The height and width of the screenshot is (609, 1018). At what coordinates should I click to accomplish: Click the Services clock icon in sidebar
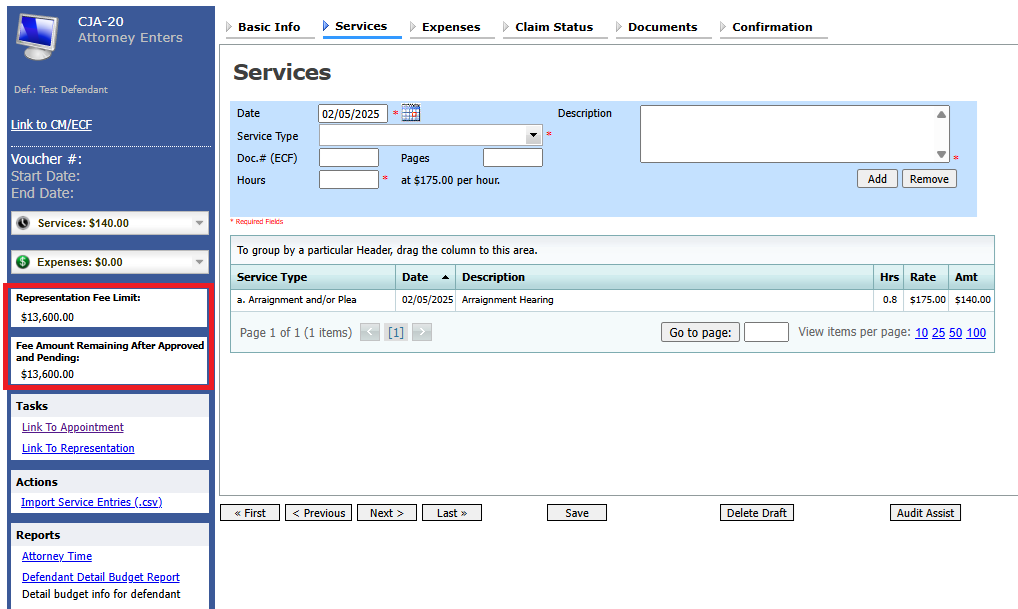(24, 223)
